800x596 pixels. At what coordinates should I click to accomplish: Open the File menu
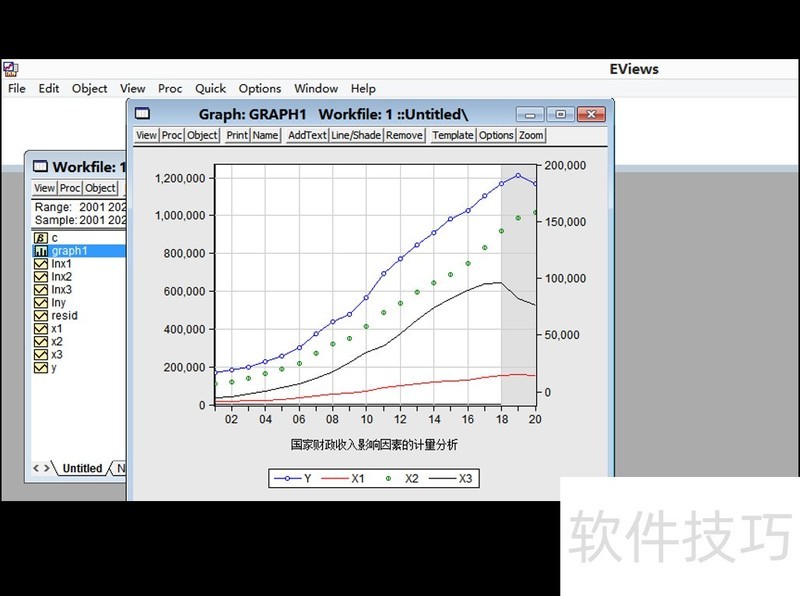coord(17,88)
